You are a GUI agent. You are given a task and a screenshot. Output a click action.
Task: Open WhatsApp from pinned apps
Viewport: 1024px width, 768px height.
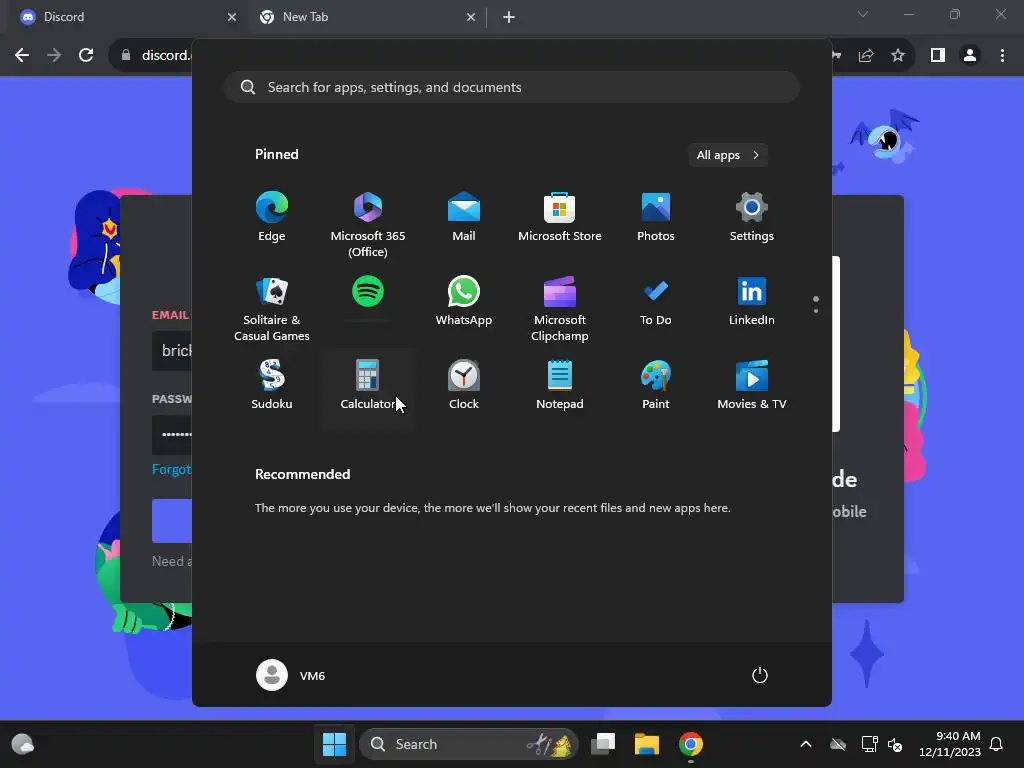click(x=464, y=301)
